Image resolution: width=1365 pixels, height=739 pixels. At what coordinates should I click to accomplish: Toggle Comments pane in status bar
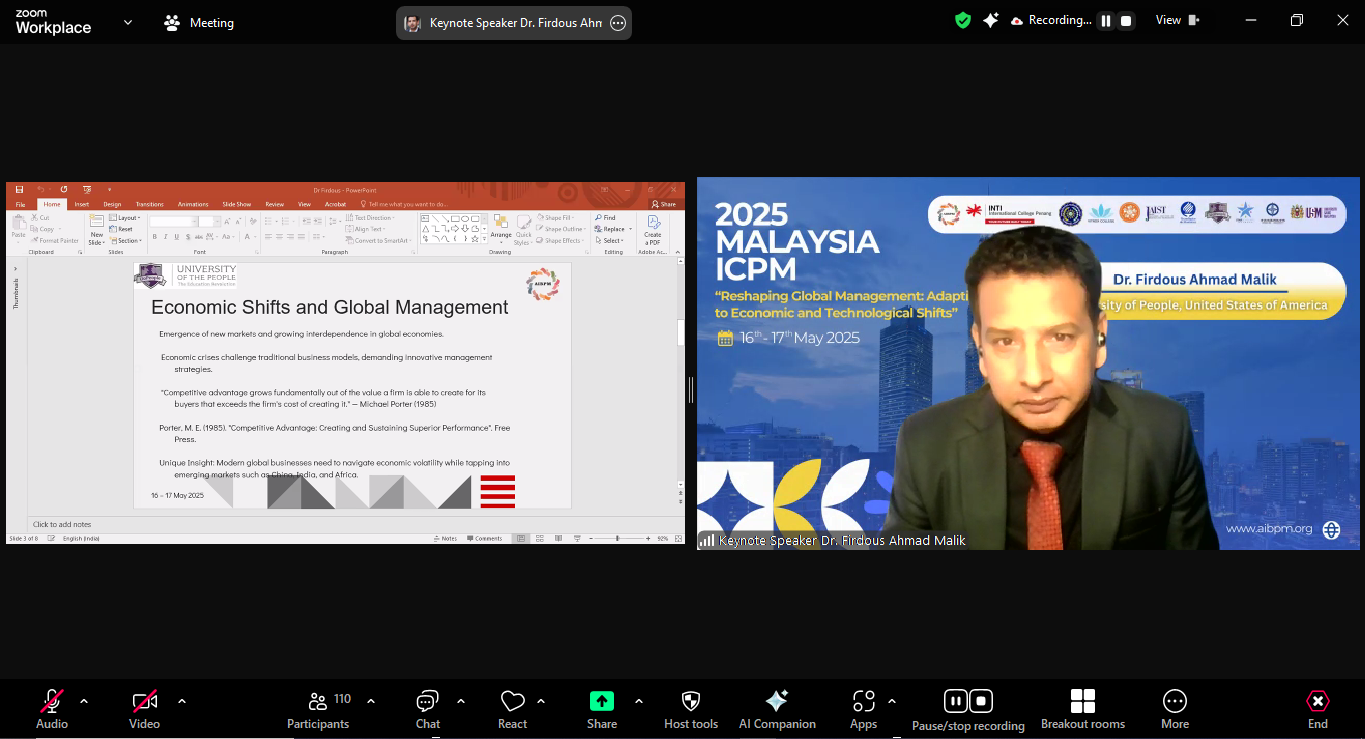pyautogui.click(x=485, y=538)
